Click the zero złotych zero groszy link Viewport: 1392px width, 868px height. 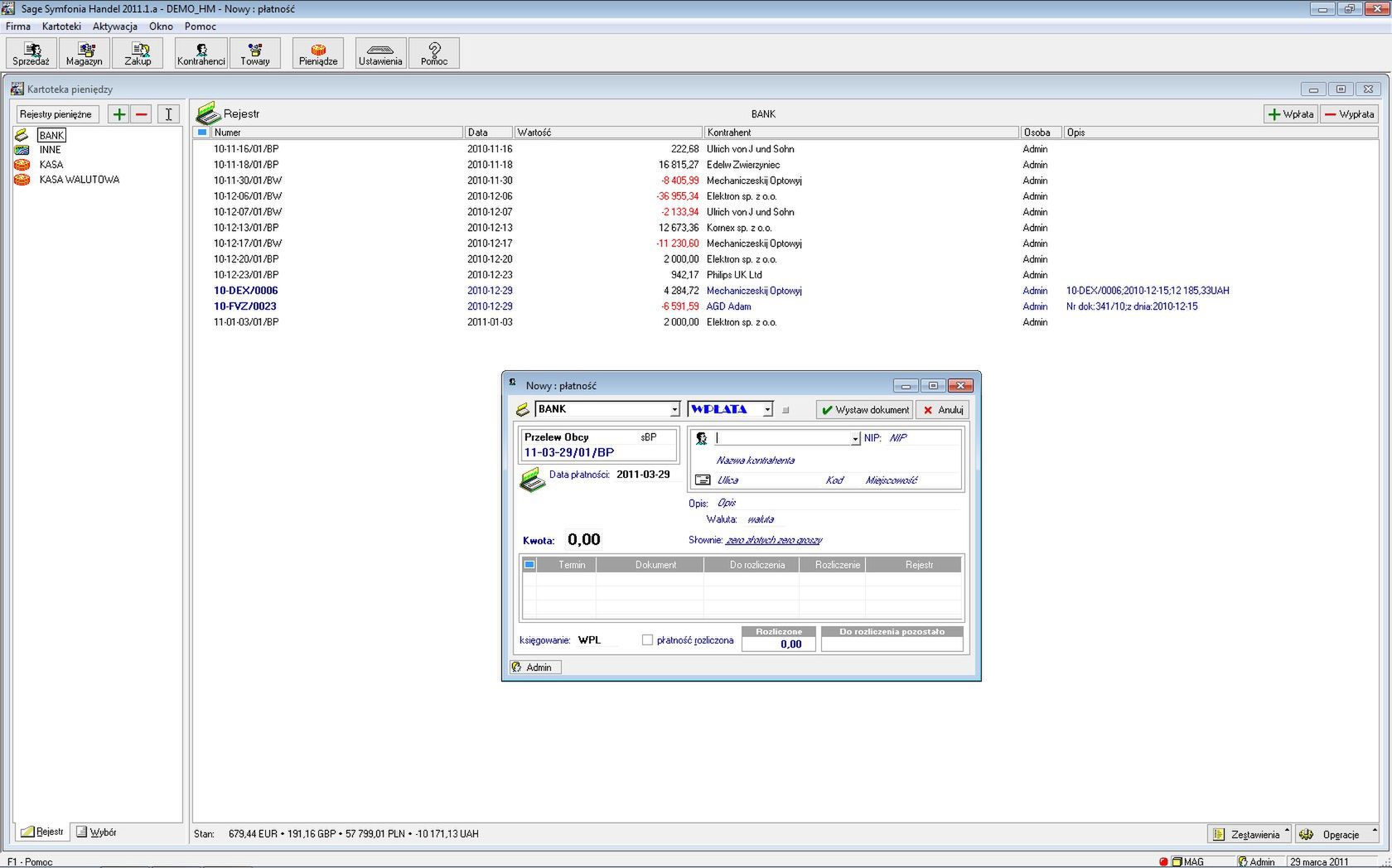click(x=774, y=541)
